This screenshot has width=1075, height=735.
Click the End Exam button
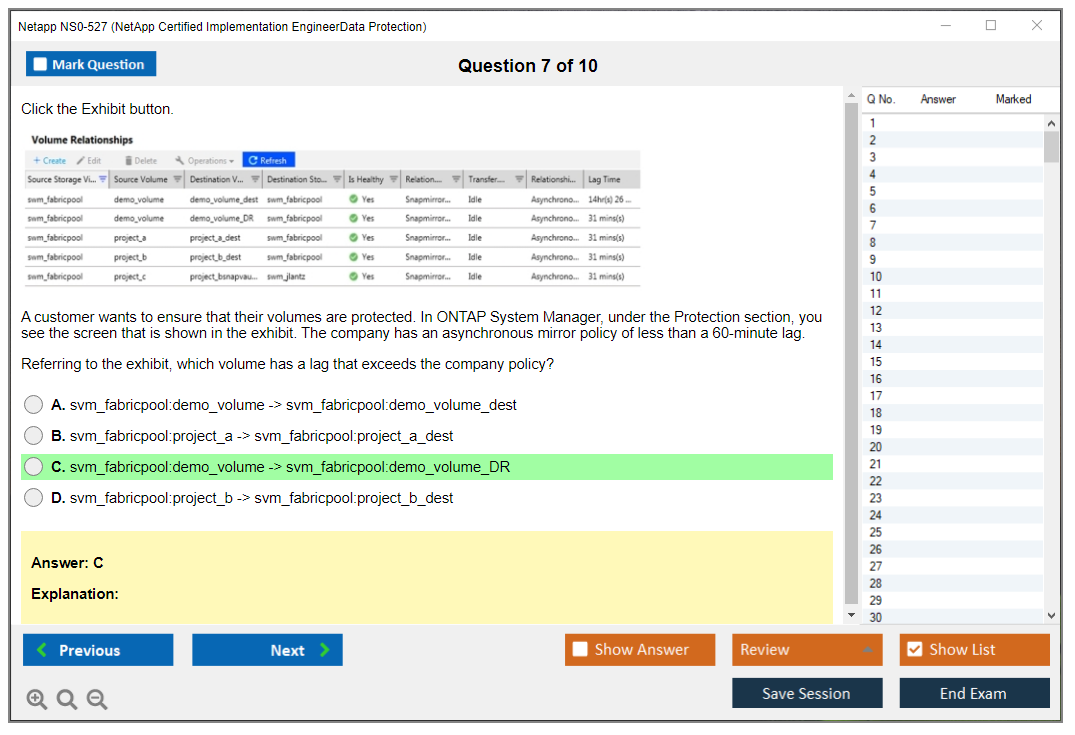pos(974,693)
